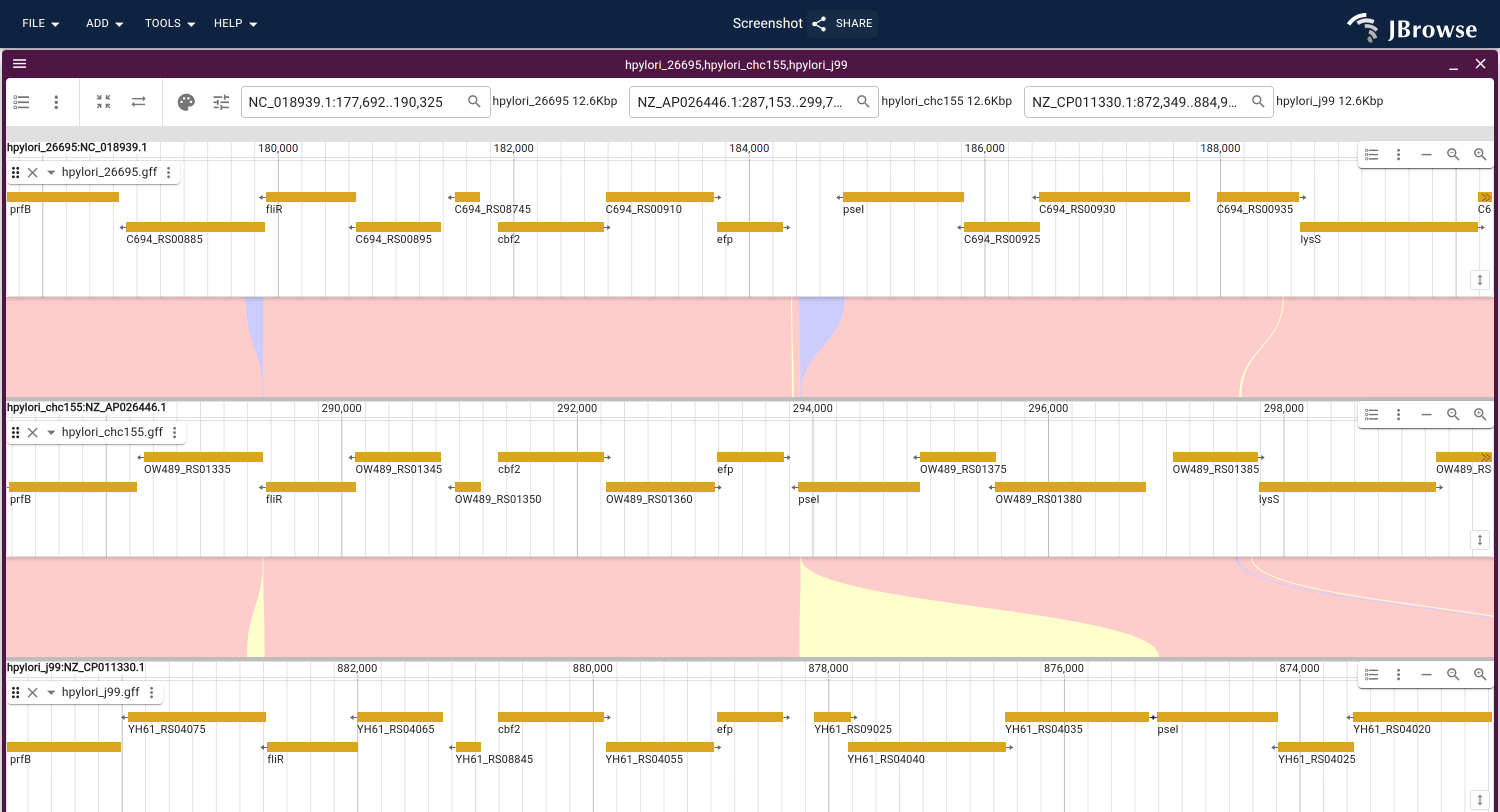
Task: Open hpylori_j99.gff track three-dot menu
Action: [x=151, y=692]
